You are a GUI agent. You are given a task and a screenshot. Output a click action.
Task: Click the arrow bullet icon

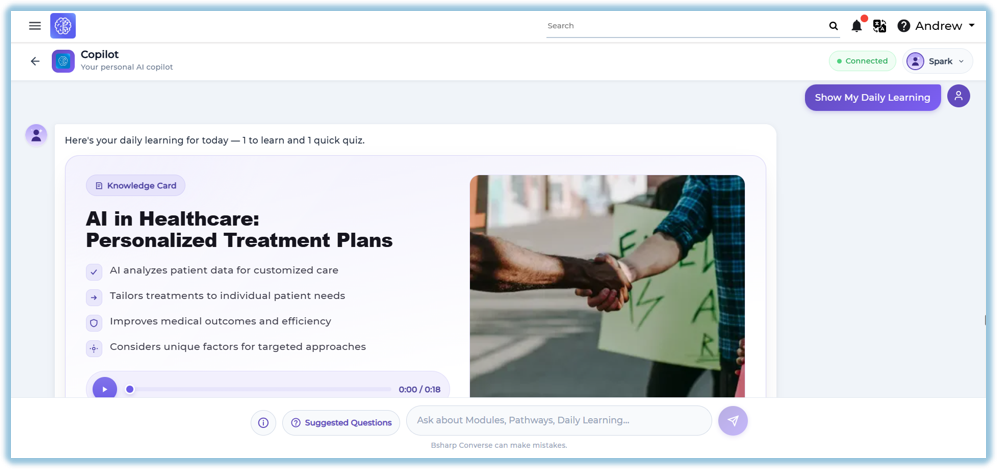click(x=94, y=297)
